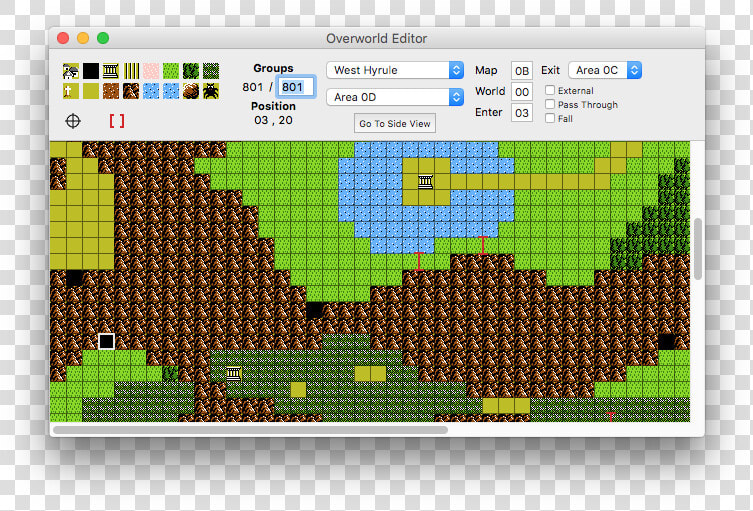Image resolution: width=753 pixels, height=511 pixels.
Task: Click the horizontal scrollbar under the map
Action: coord(251,430)
